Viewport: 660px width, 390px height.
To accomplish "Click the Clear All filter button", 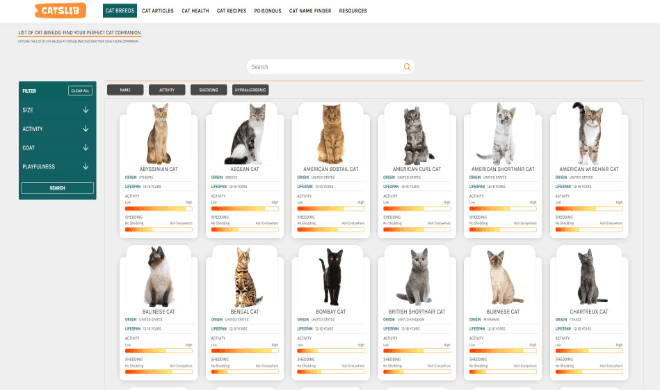I will click(x=80, y=90).
